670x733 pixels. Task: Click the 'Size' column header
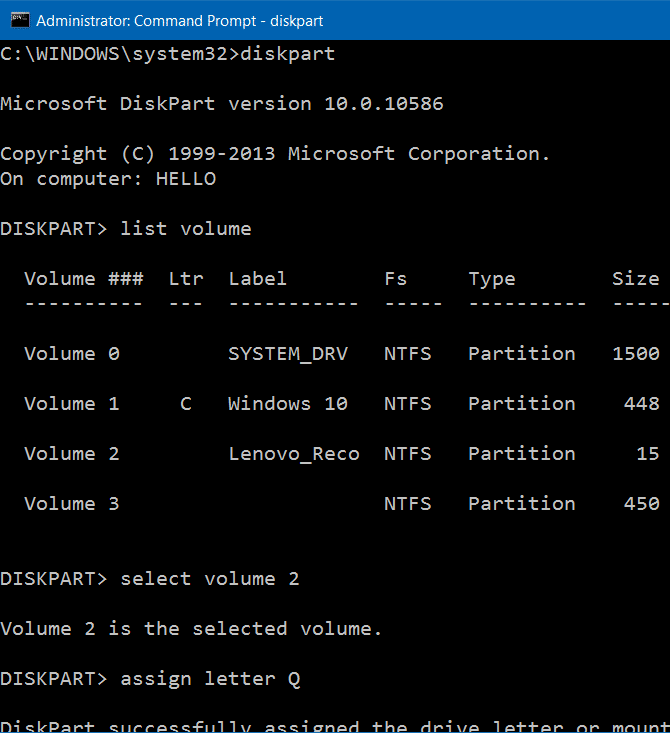(636, 279)
